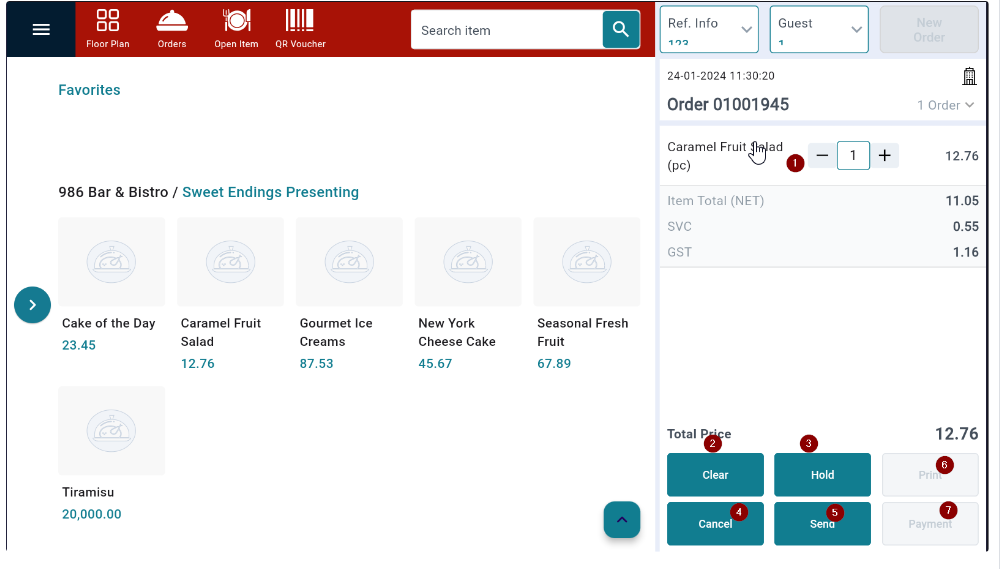
Task: Increase Caramel Fruit Salad quantity
Action: (884, 156)
